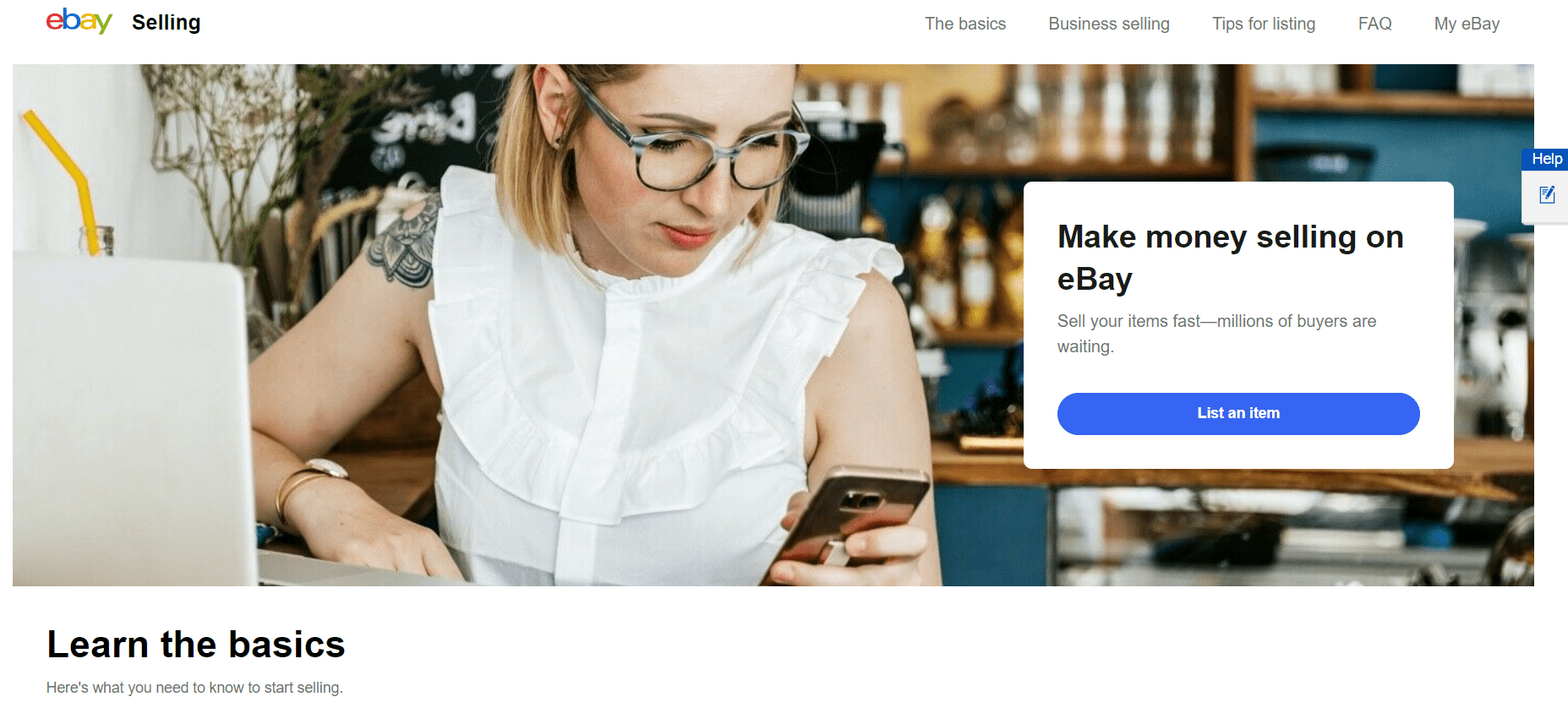Click the List an item button
Screen dimensions: 1568x724
1238,414
